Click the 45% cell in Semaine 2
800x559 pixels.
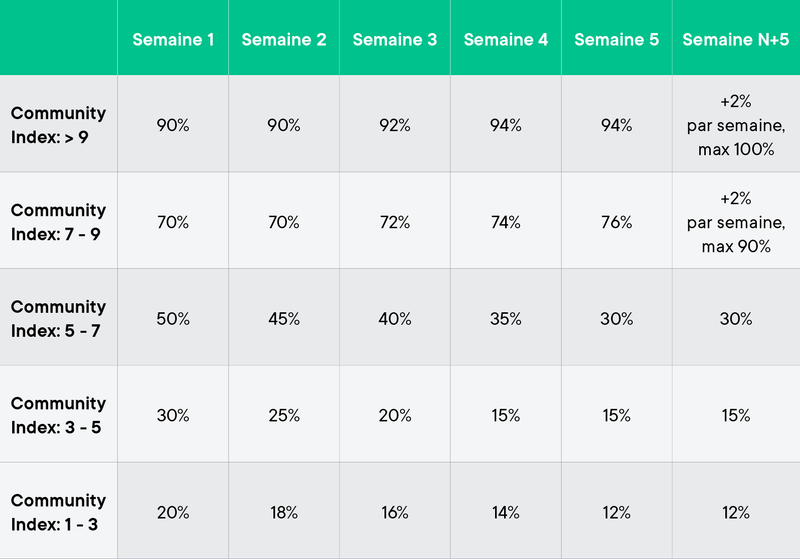coord(284,318)
